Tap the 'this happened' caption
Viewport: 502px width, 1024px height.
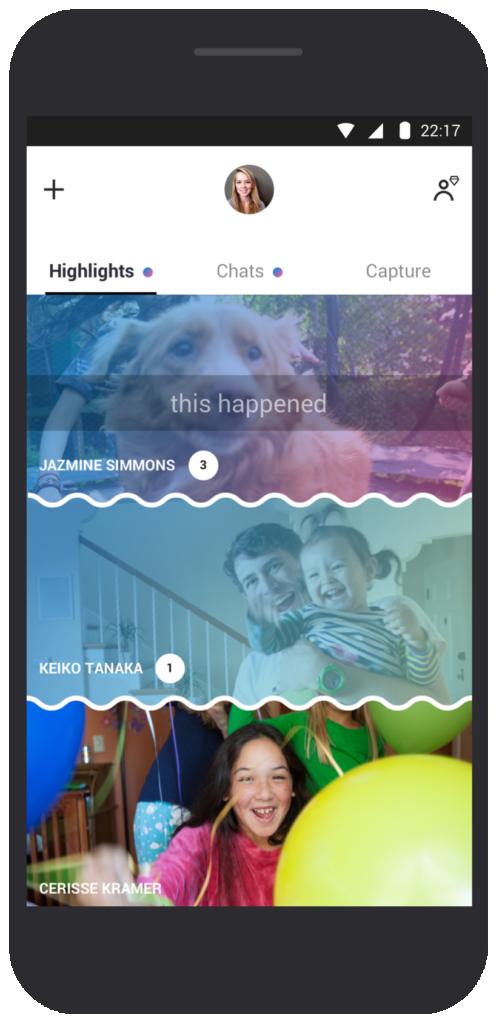[x=249, y=404]
